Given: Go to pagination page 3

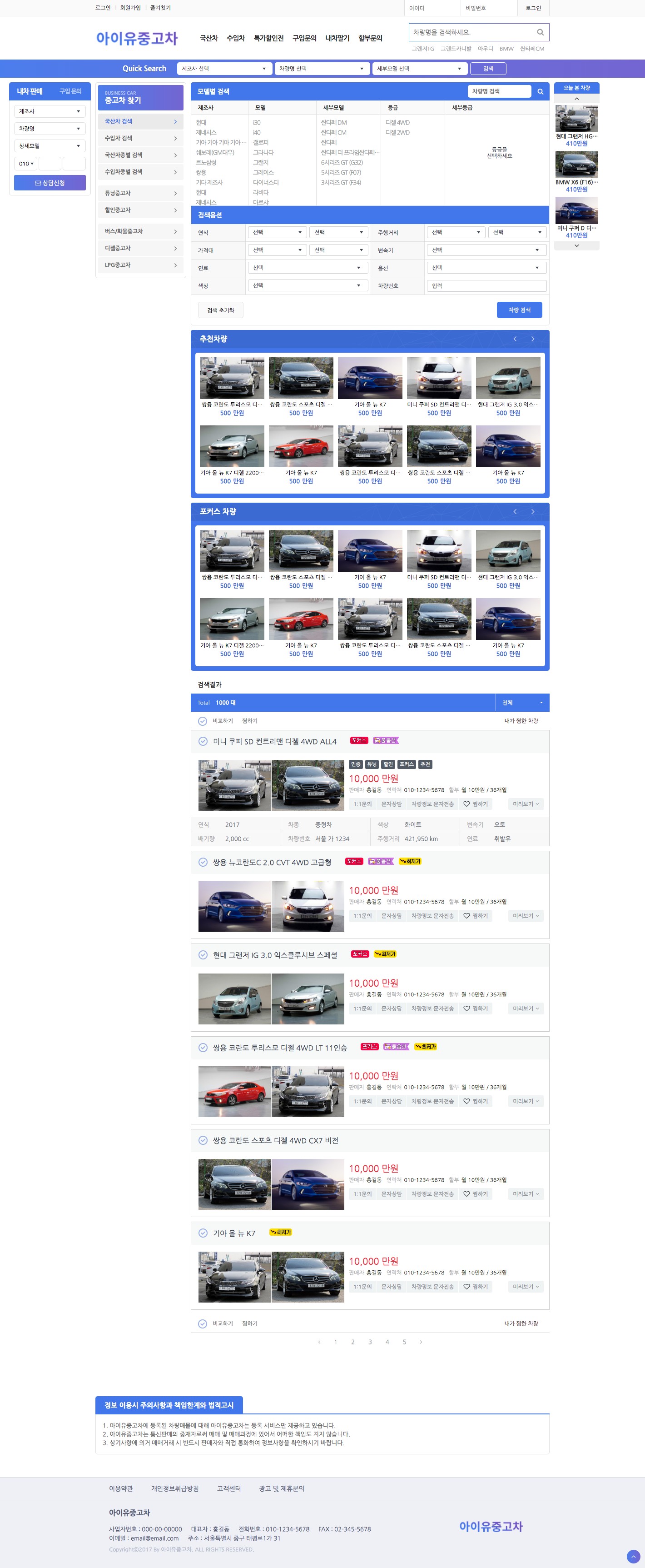Looking at the screenshot, I should point(370,1342).
